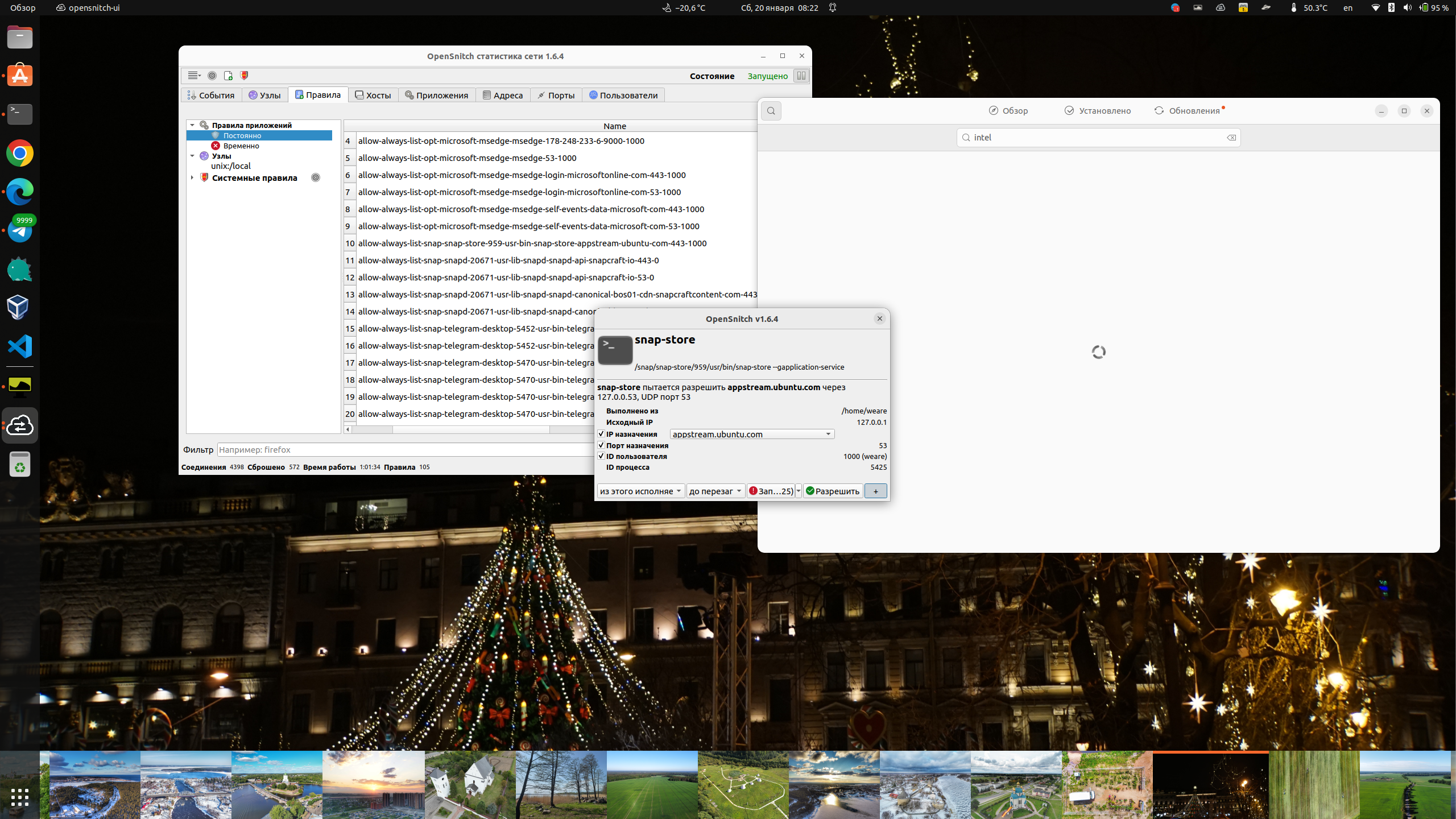Switch to the Узлы tab

[x=264, y=95]
